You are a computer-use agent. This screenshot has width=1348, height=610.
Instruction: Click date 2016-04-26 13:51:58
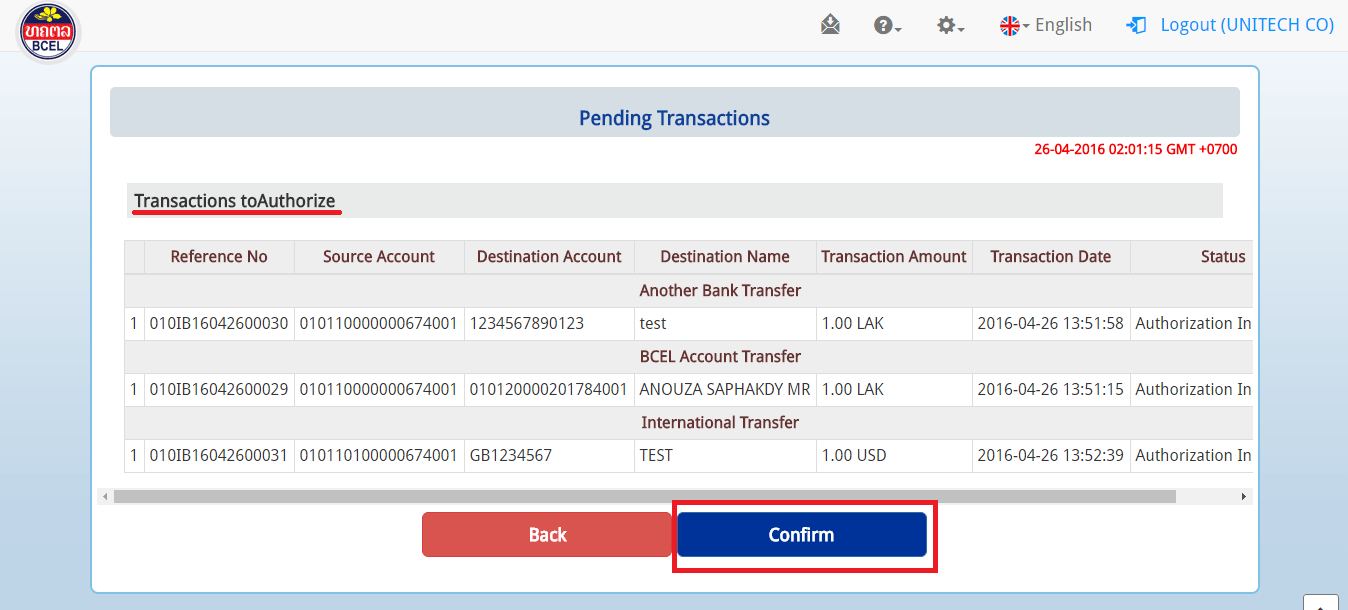click(1051, 324)
